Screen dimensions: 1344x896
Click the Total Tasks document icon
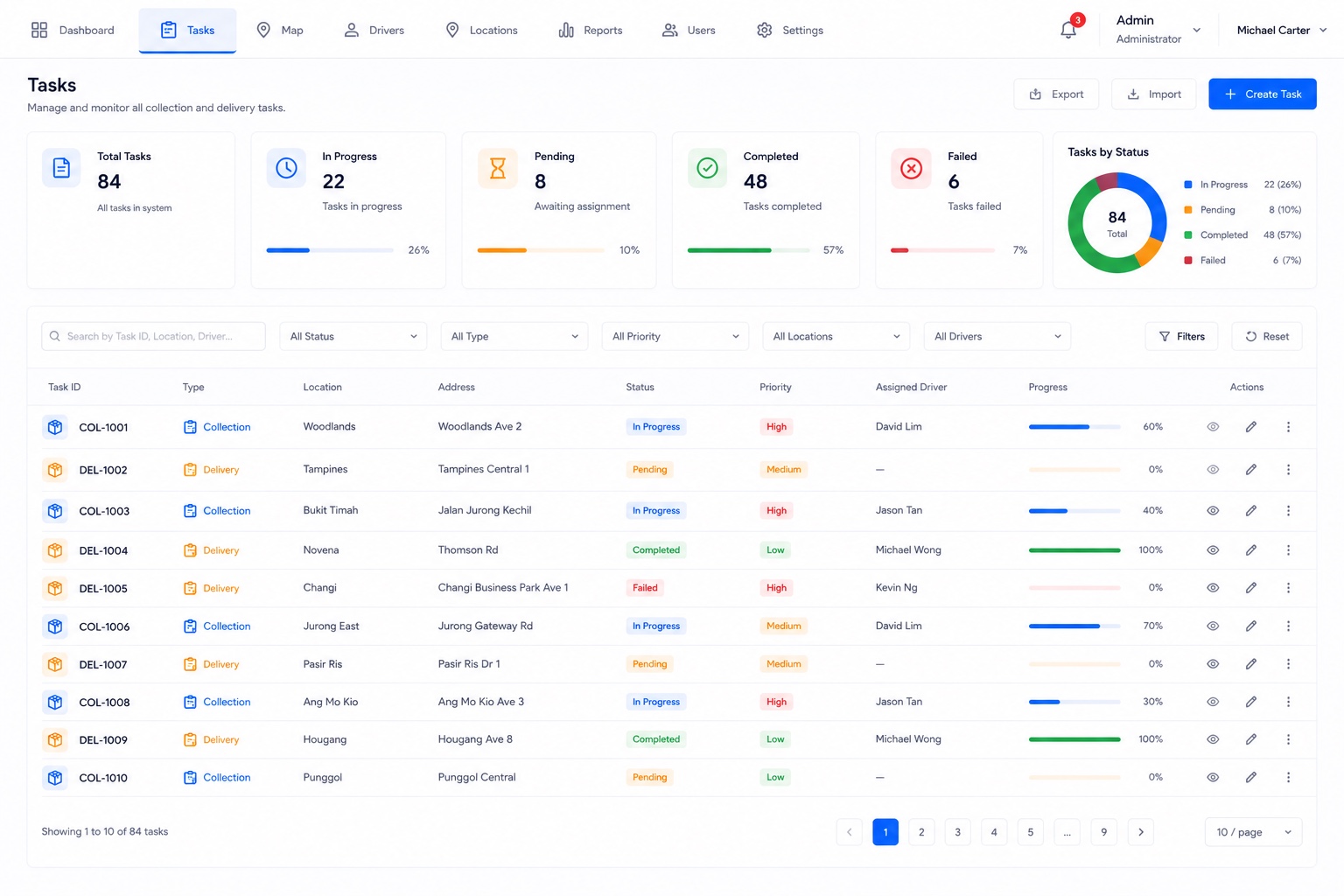tap(61, 168)
